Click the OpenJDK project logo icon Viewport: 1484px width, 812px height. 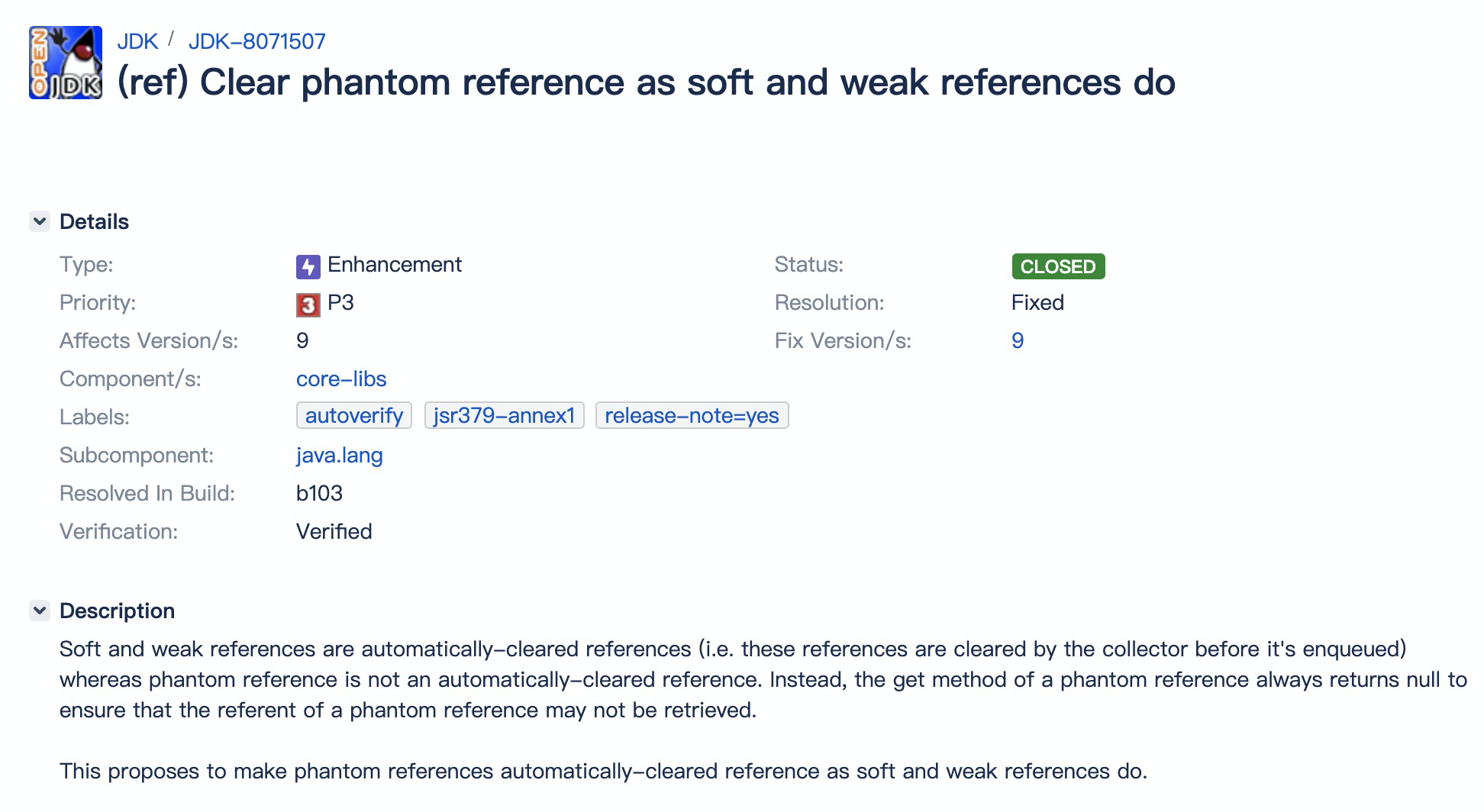tap(66, 63)
